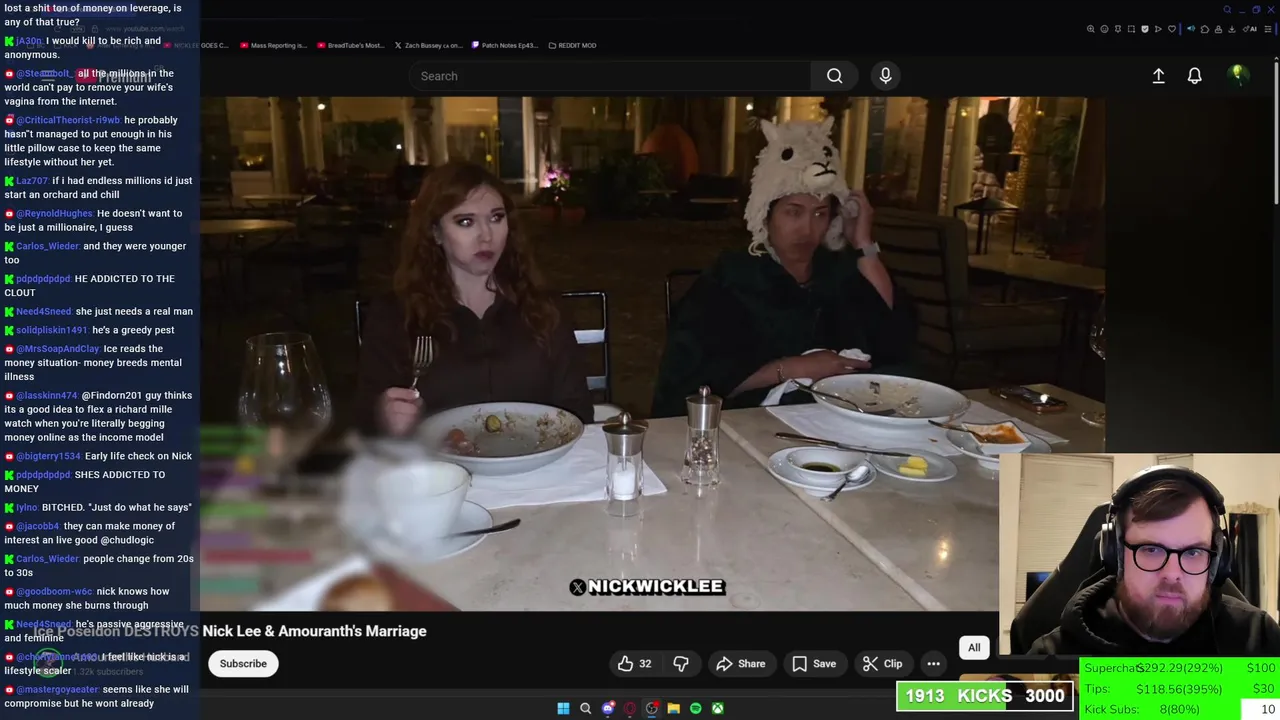Open Windows taskbar search
This screenshot has height=720, width=1280.
(586, 708)
